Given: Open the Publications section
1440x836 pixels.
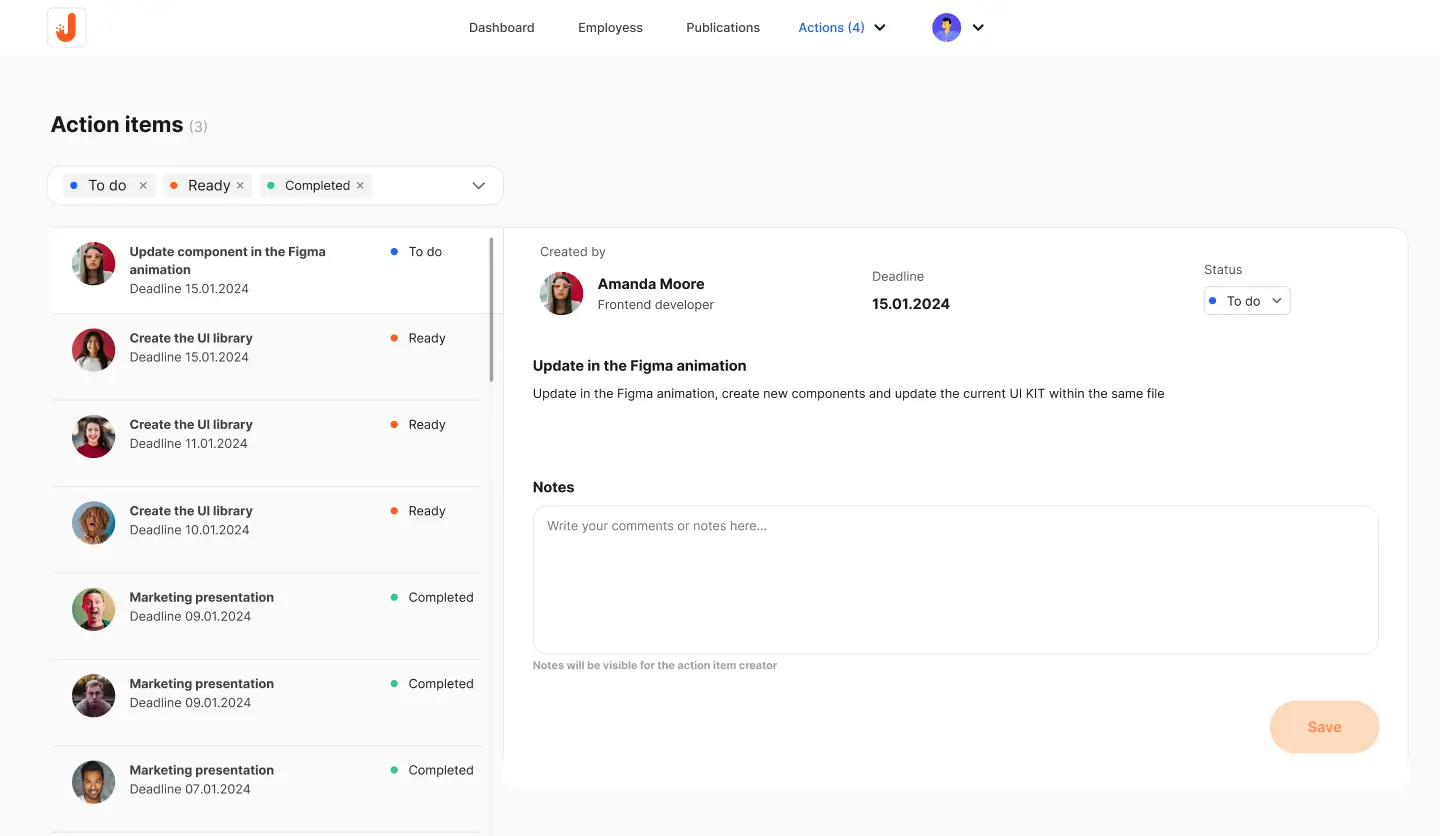Looking at the screenshot, I should pyautogui.click(x=722, y=27).
